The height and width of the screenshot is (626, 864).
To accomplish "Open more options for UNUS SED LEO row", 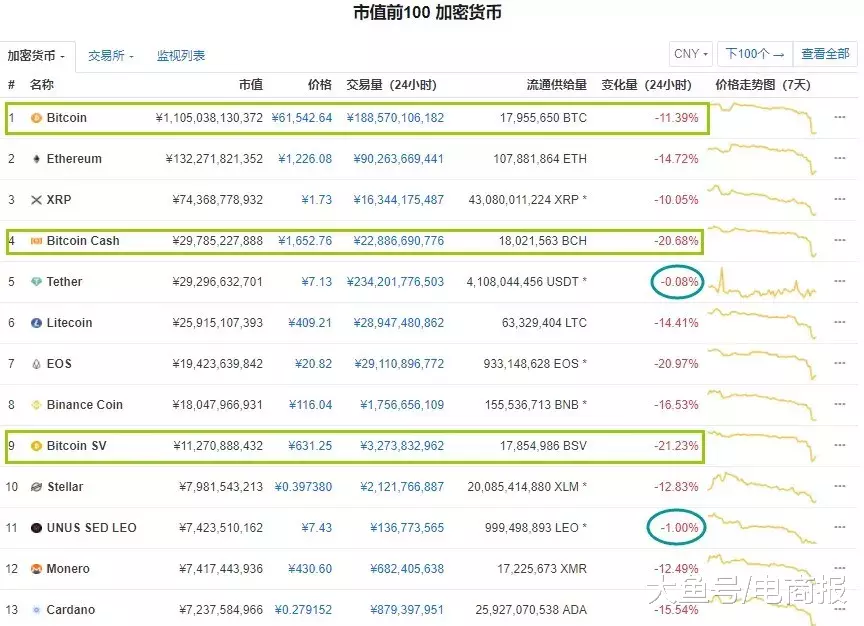I will 840,527.
